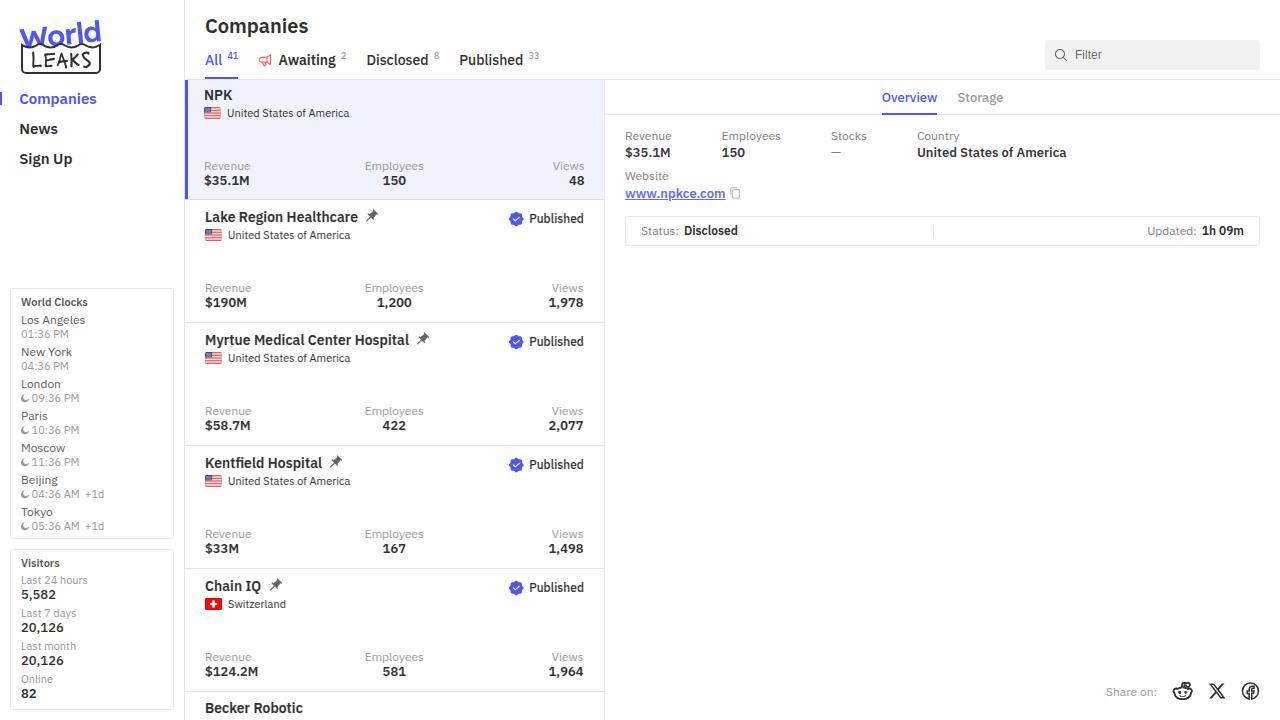The image size is (1280, 720).
Task: Click Published badge on Kentfield Hospital
Action: coord(546,465)
